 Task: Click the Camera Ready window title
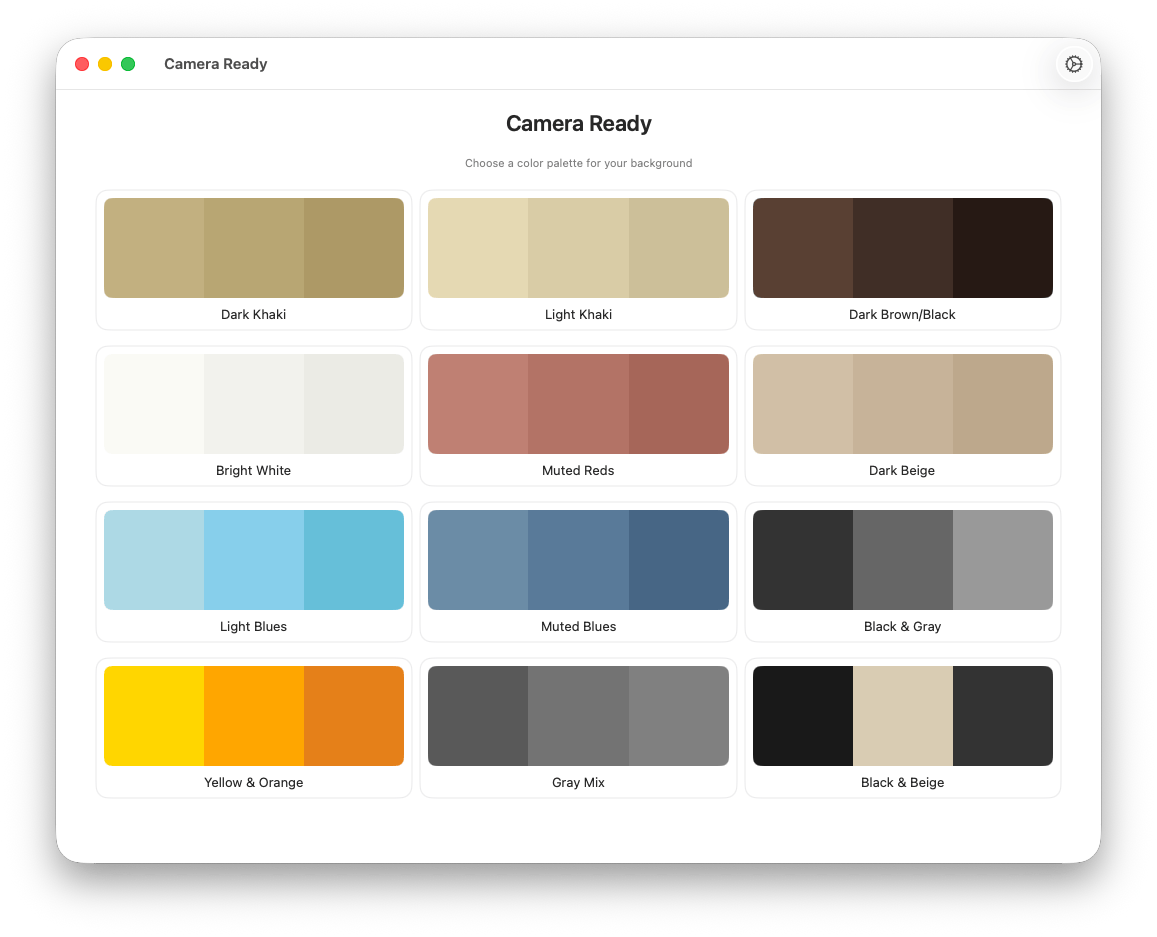click(215, 63)
